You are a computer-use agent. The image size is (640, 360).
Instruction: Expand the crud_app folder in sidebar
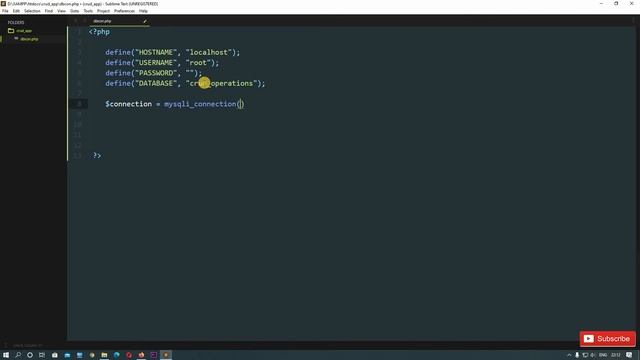24,31
